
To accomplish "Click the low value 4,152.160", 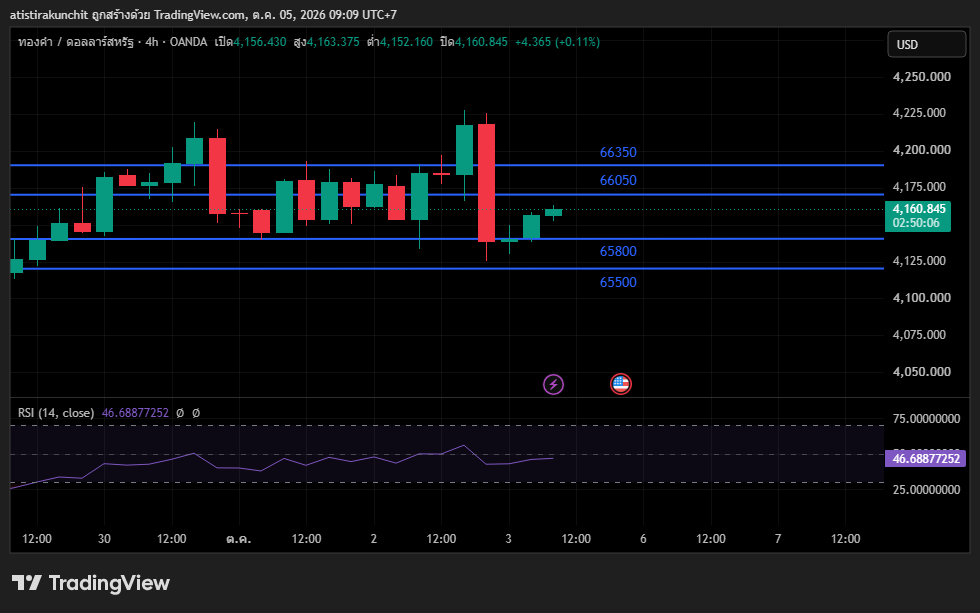I will tap(406, 42).
